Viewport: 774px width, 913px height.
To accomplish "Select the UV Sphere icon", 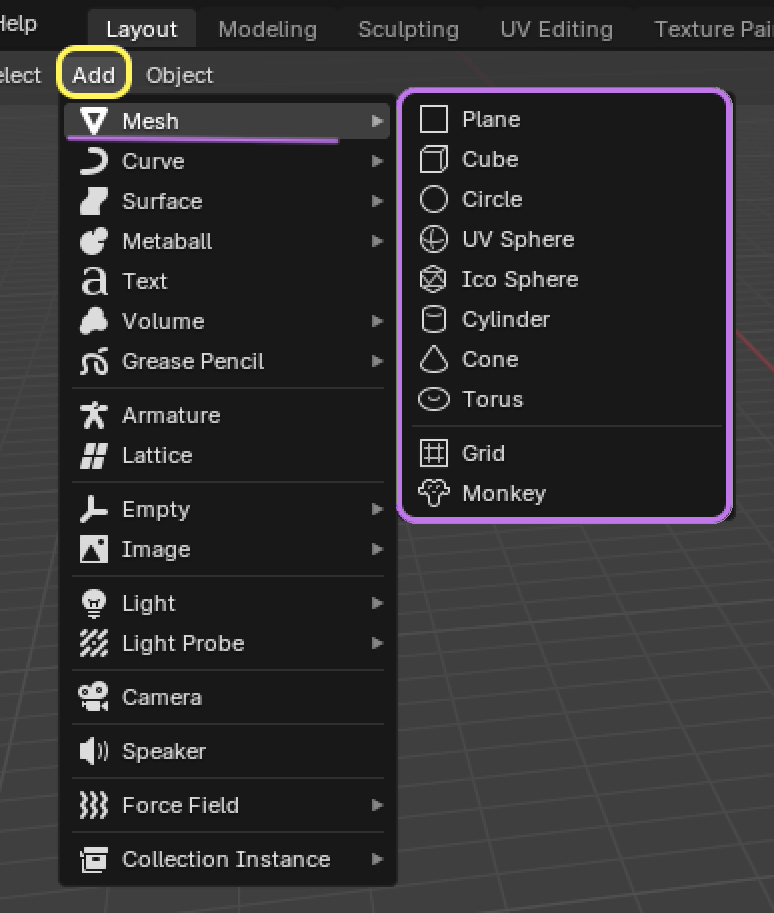I will 433,239.
